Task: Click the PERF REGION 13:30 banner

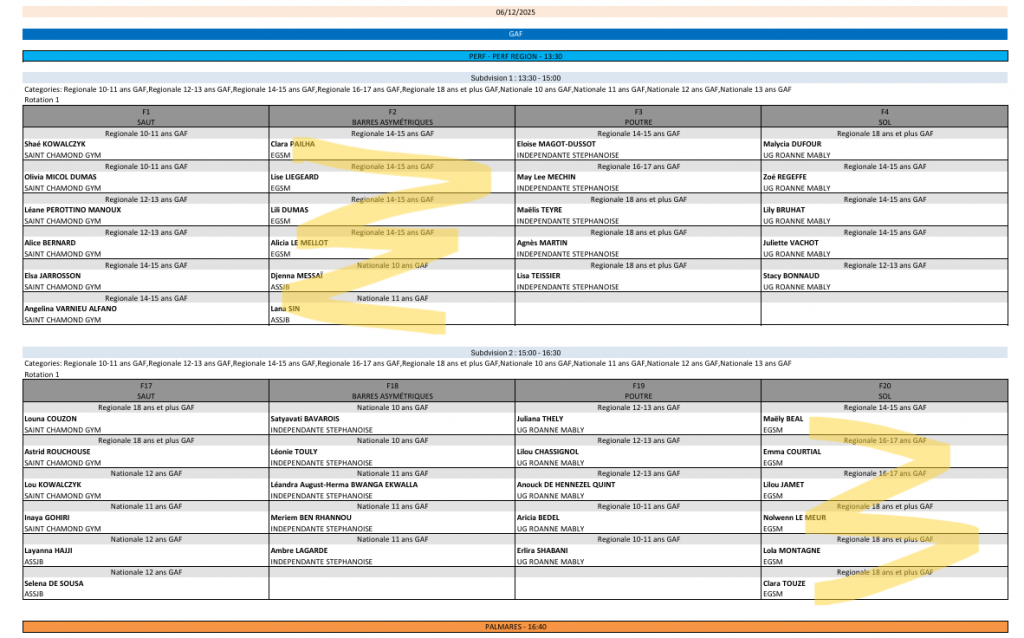Action: [x=515, y=56]
